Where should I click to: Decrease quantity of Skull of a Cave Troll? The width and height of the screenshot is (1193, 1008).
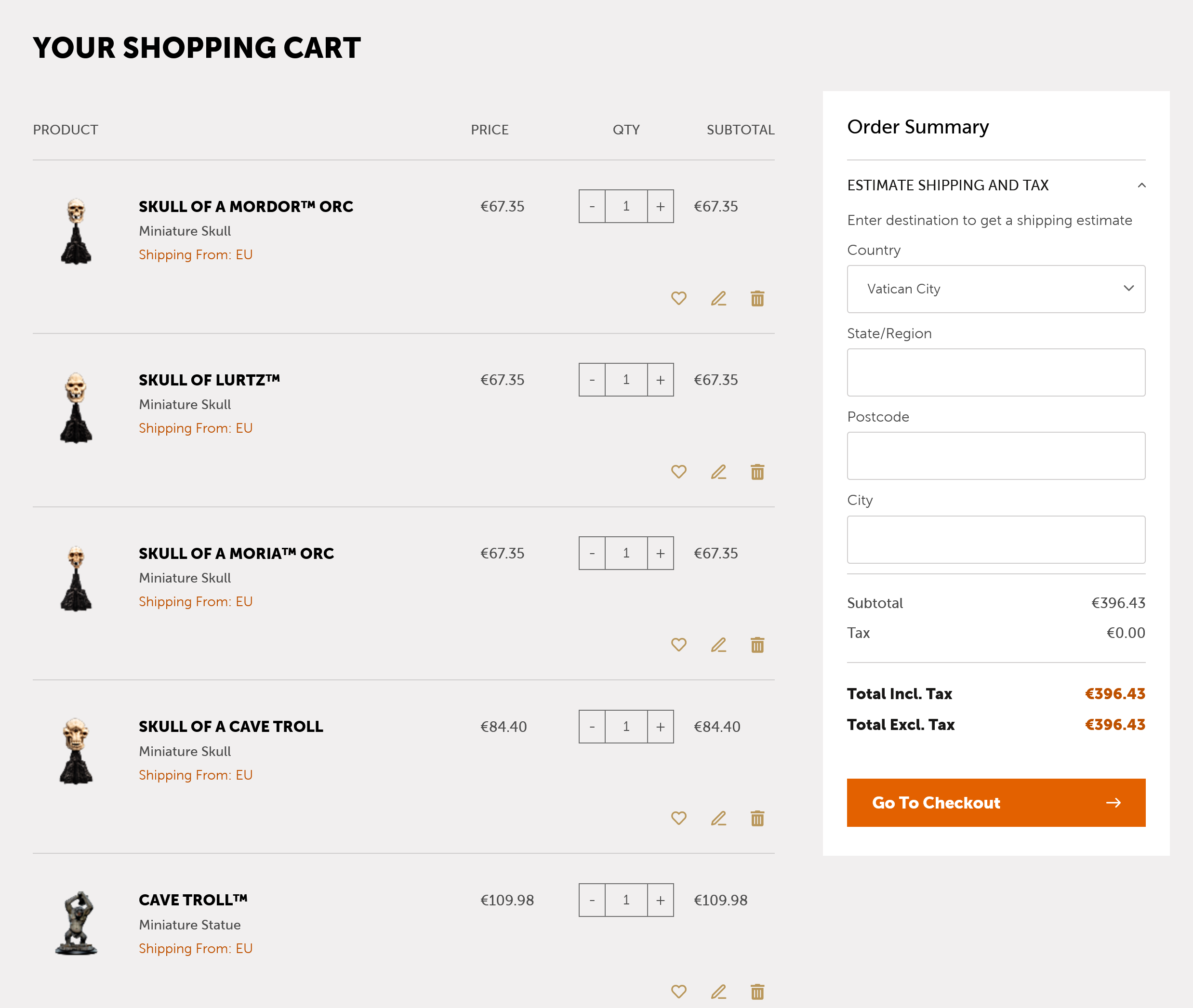[592, 727]
